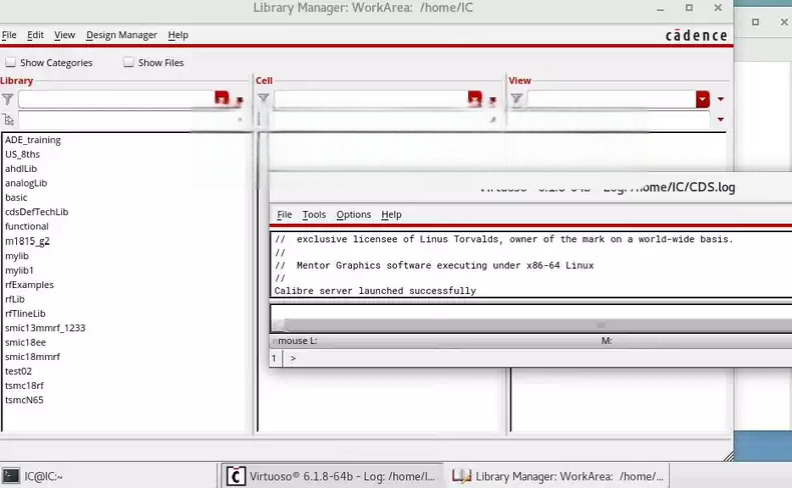Click the View filter funnel icon
Image resolution: width=792 pixels, height=488 pixels.
(x=516, y=99)
